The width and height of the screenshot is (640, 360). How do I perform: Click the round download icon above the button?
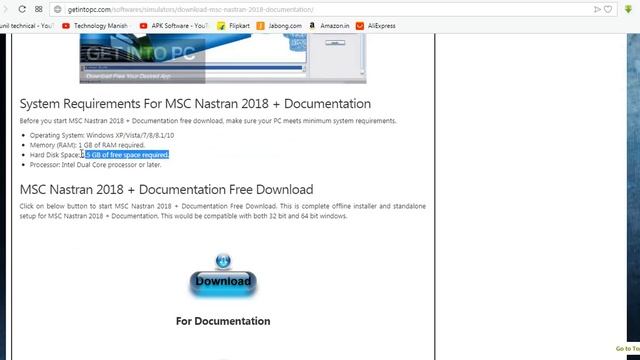[x=223, y=260]
